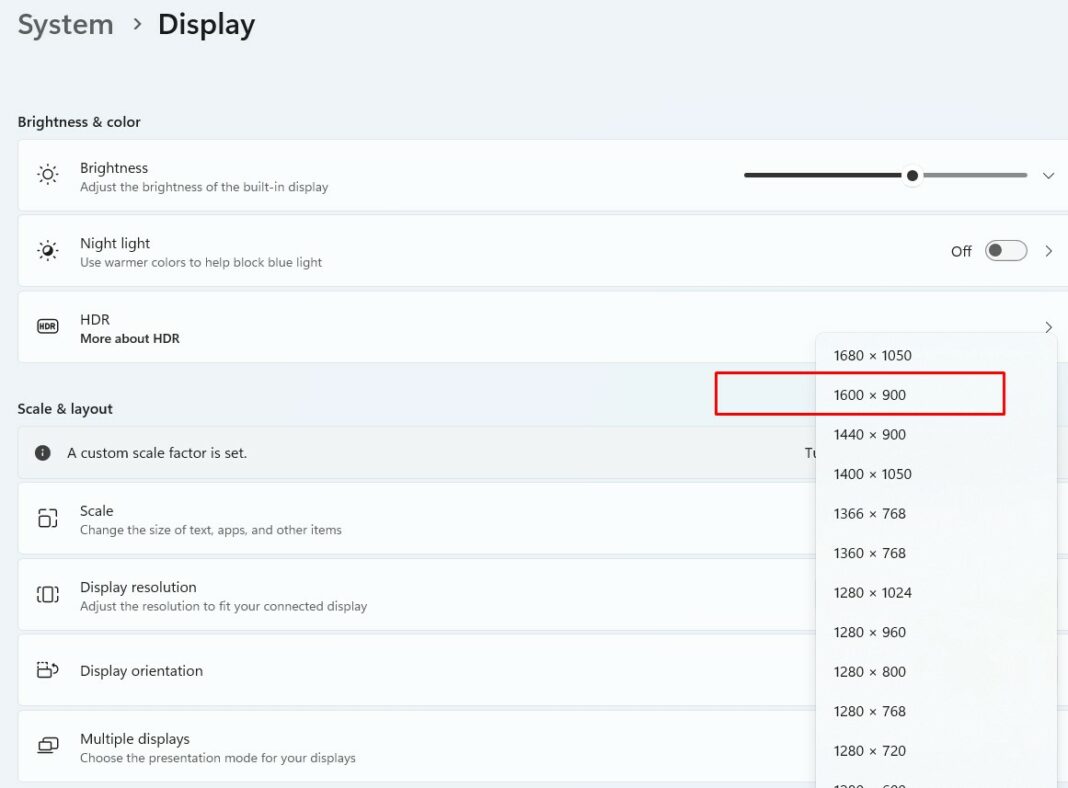1068x788 pixels.
Task: Select the 1680 × 1050 resolution
Action: [872, 355]
